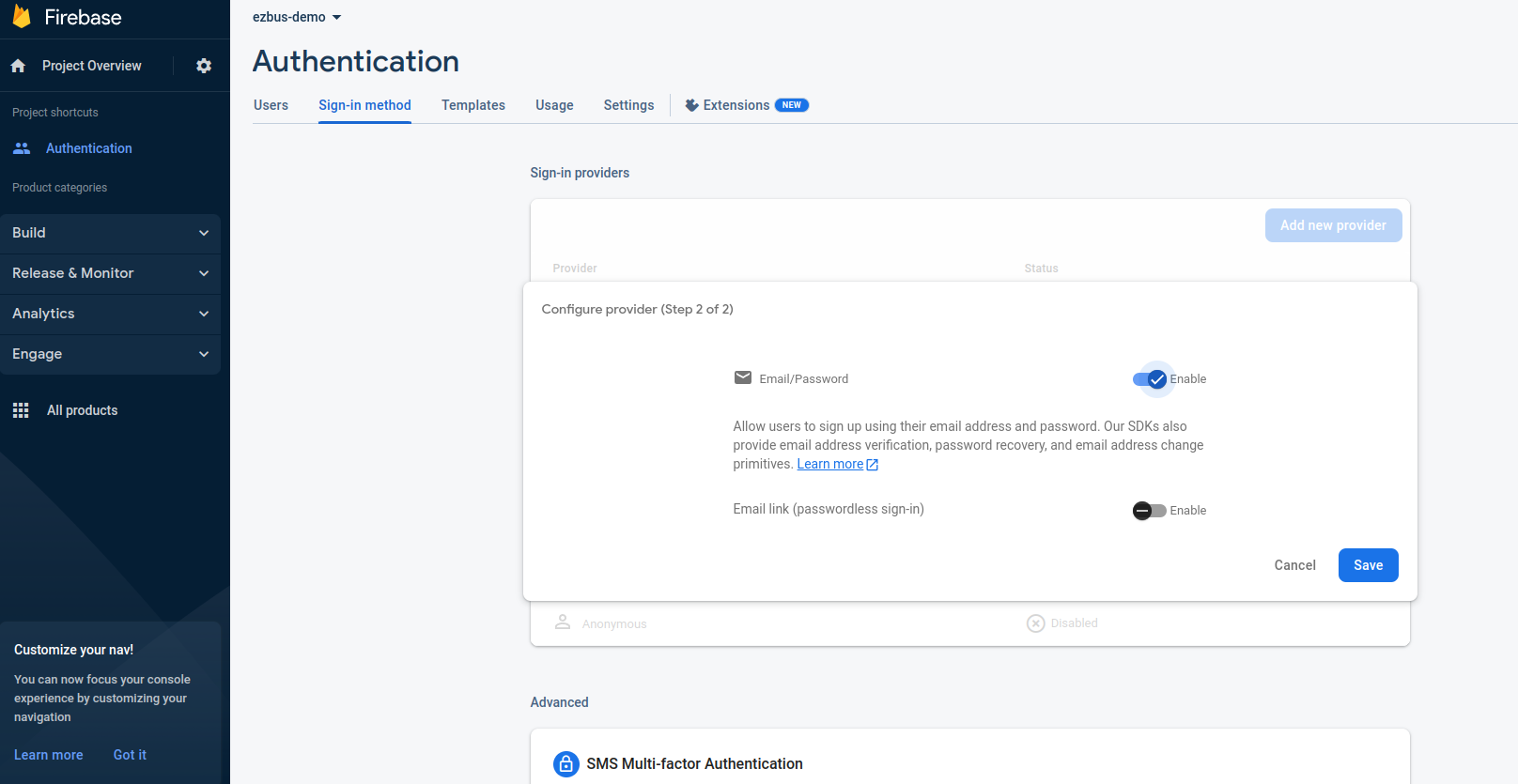The width and height of the screenshot is (1518, 784).
Task: Click the Project shortcuts label
Action: (x=55, y=113)
